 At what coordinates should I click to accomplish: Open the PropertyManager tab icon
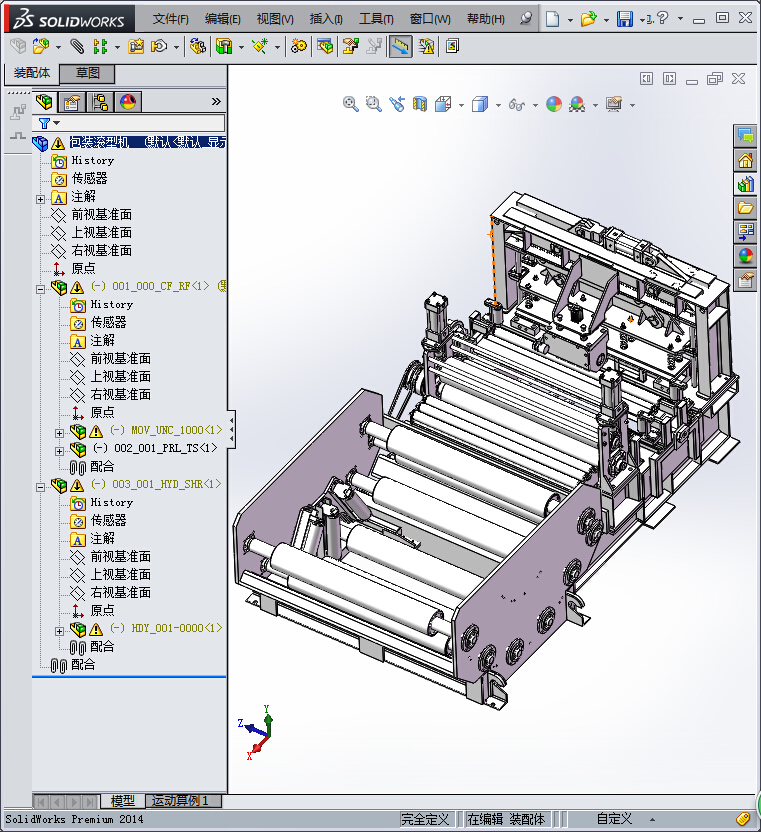(x=72, y=101)
